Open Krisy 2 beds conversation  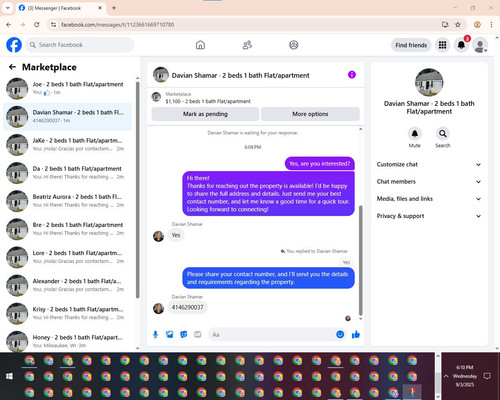[67, 313]
